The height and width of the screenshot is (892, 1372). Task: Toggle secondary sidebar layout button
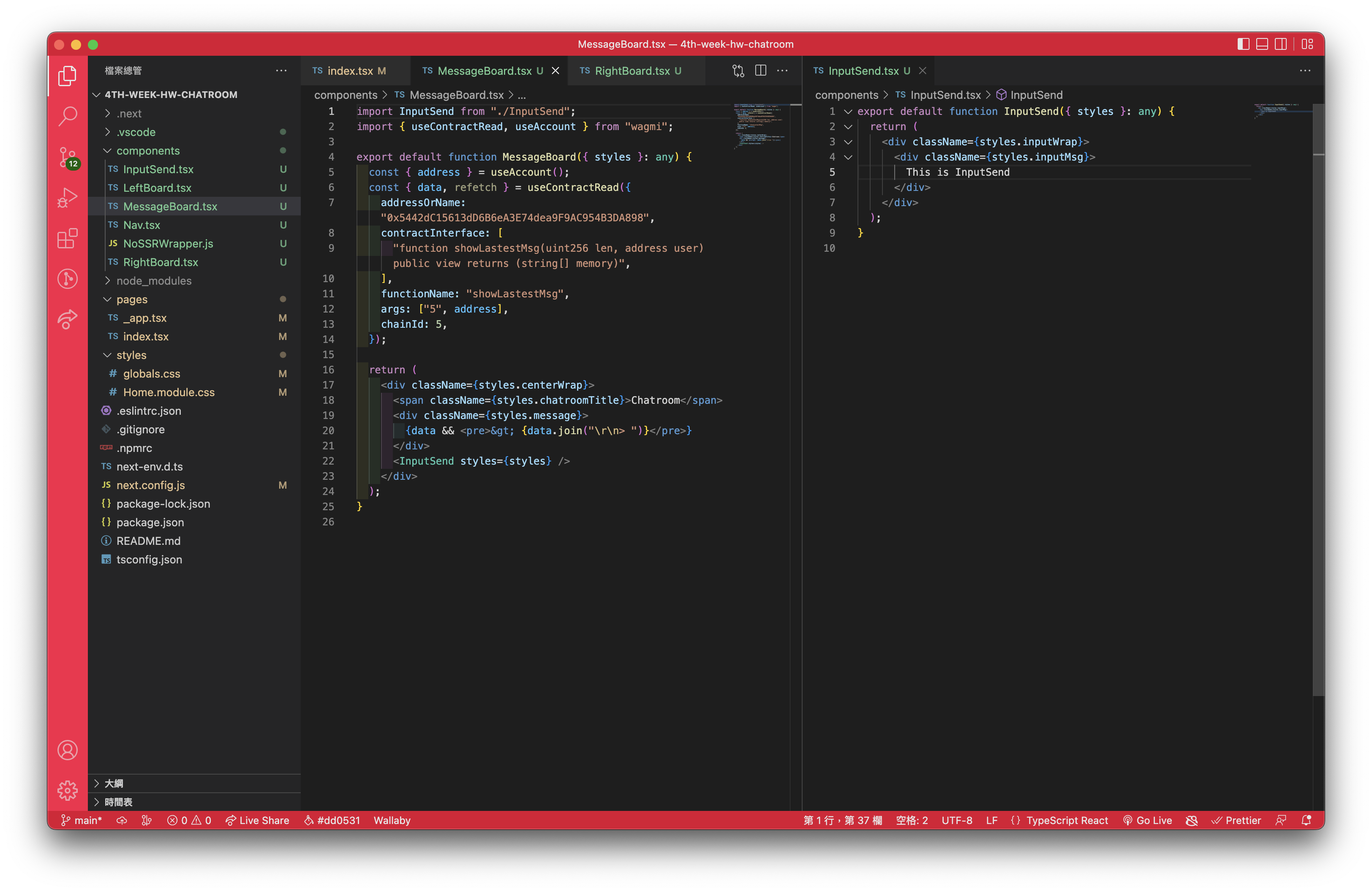[1280, 44]
